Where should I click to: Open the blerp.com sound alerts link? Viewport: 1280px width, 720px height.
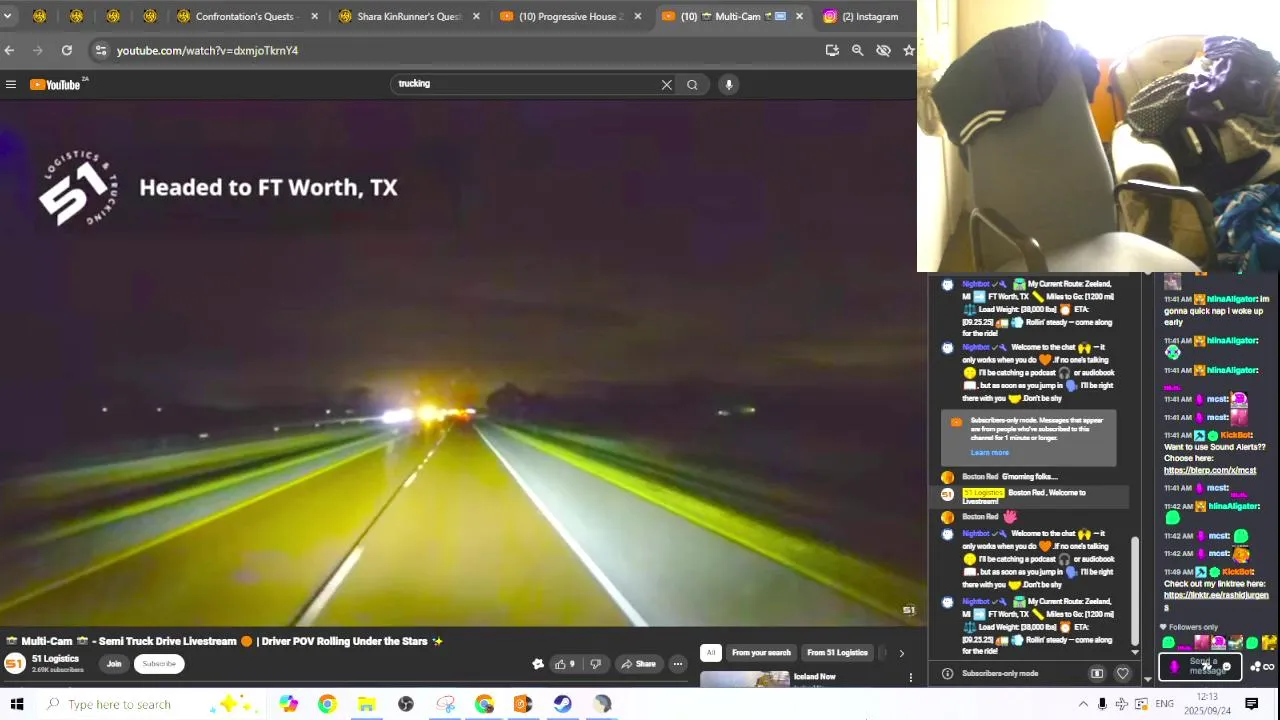click(1210, 470)
